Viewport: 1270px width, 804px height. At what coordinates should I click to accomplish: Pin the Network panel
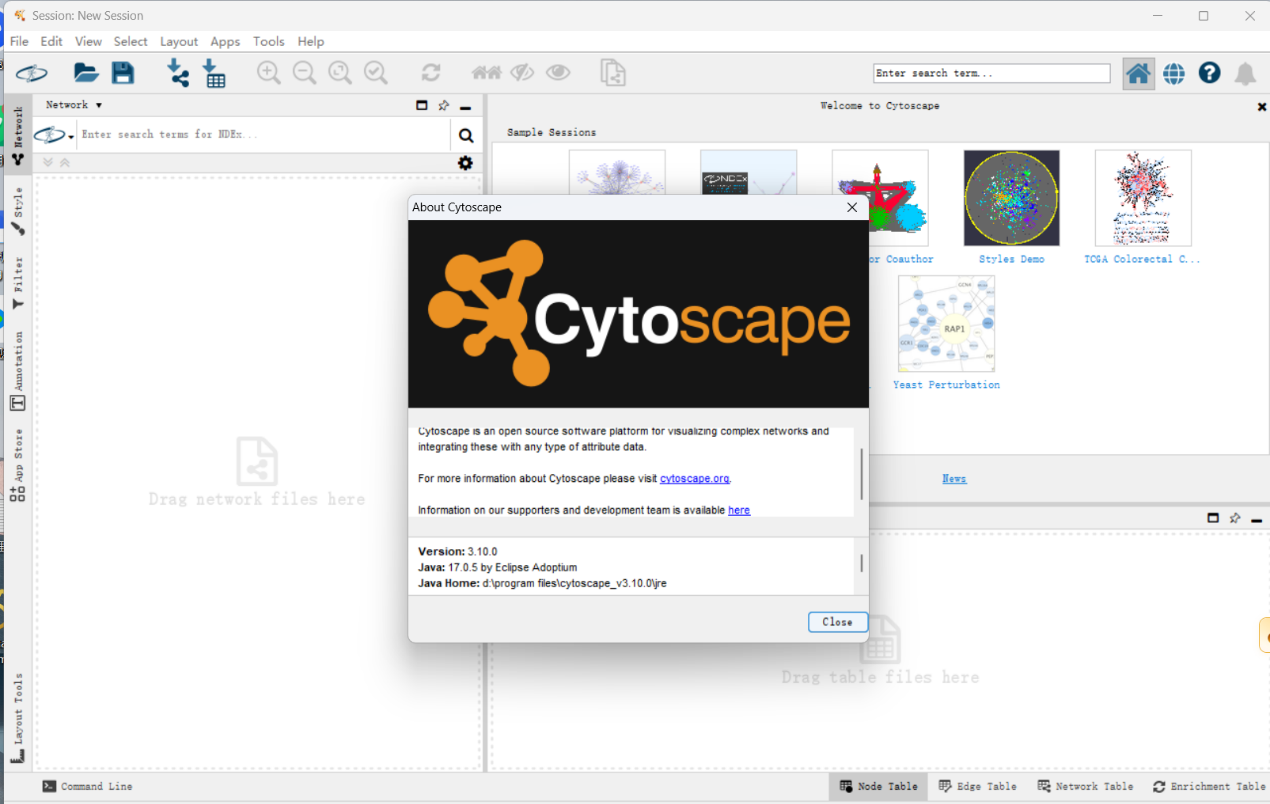tap(444, 105)
